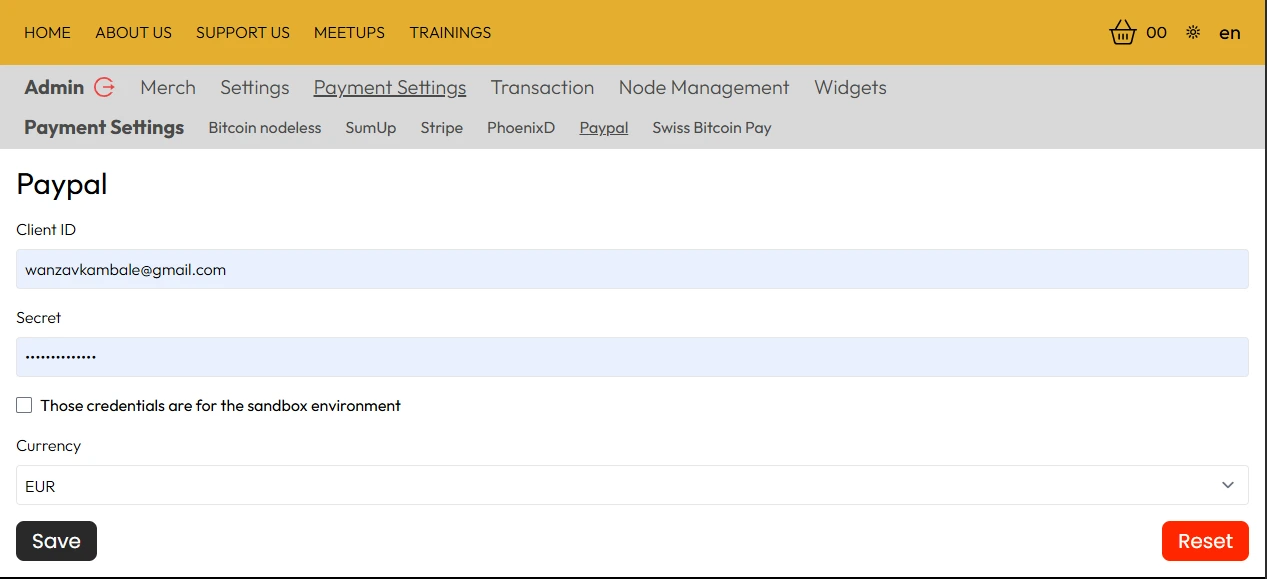Click the red Reset button
This screenshot has width=1267, height=579.
(1204, 541)
